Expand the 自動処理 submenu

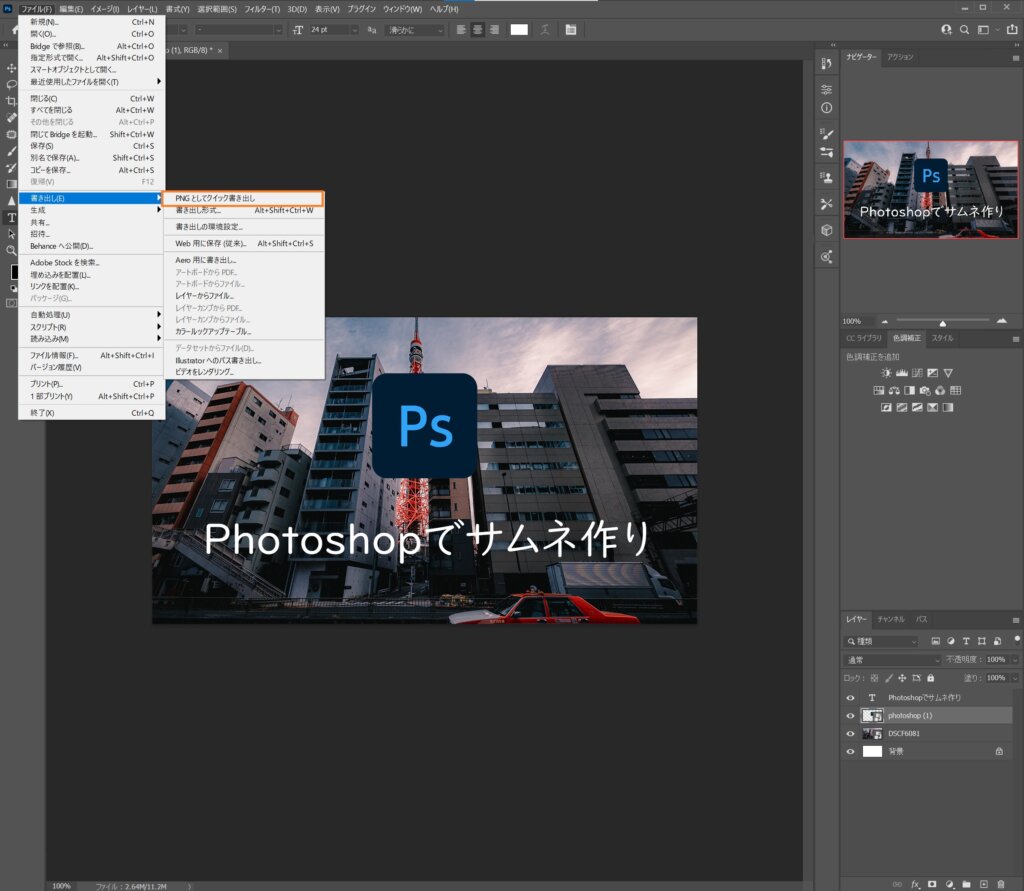[91, 315]
